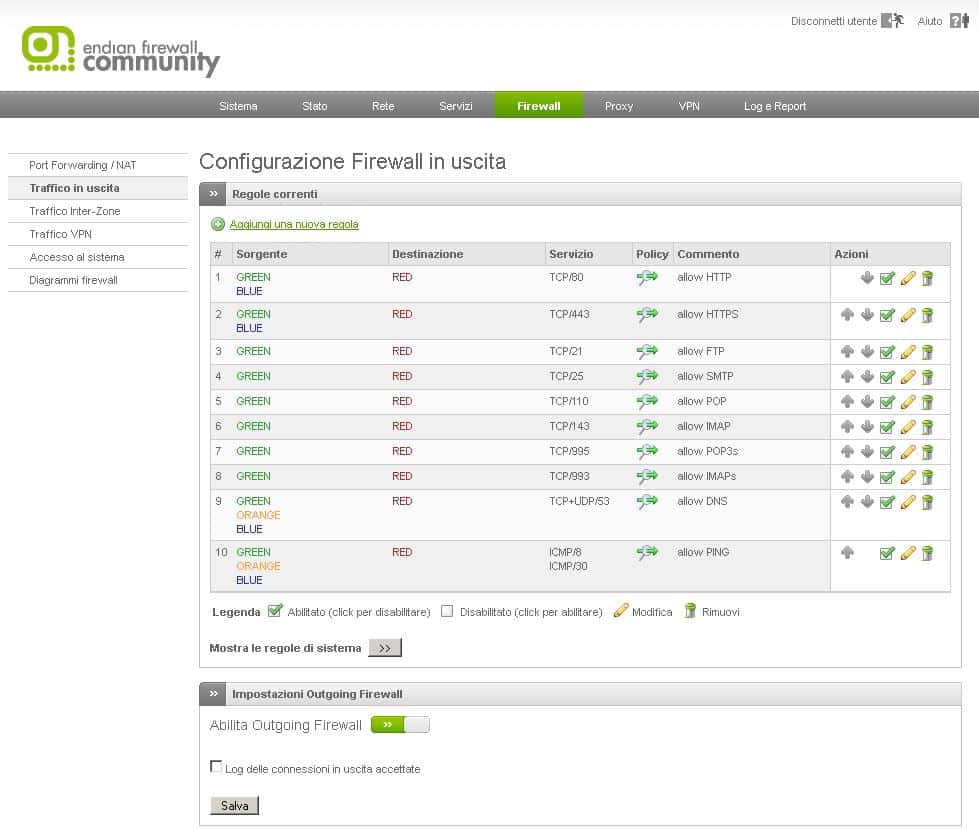Edit the allow PING rule

click(908, 553)
